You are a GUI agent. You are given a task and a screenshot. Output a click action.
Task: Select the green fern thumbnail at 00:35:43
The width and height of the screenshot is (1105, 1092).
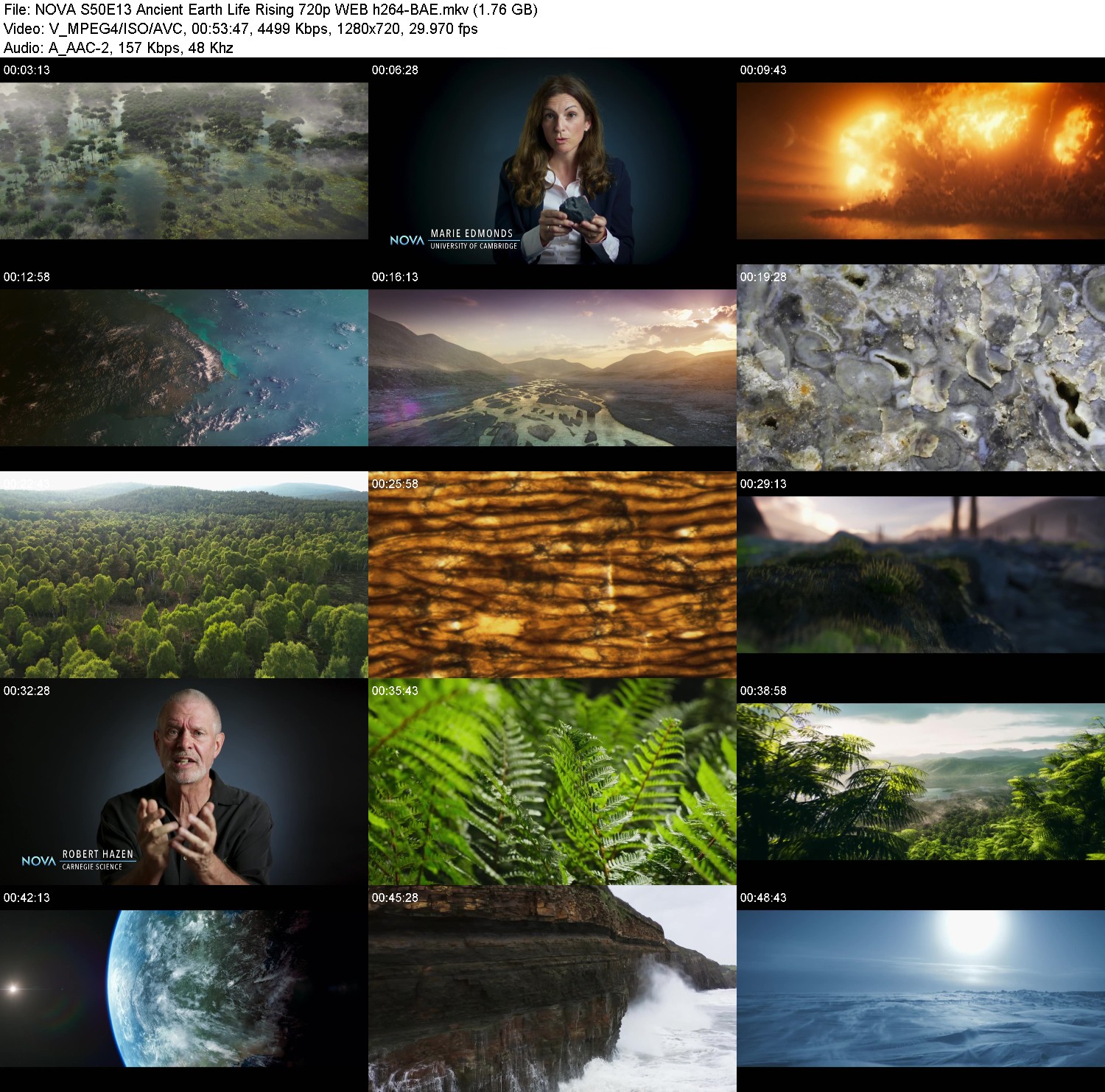(552, 782)
